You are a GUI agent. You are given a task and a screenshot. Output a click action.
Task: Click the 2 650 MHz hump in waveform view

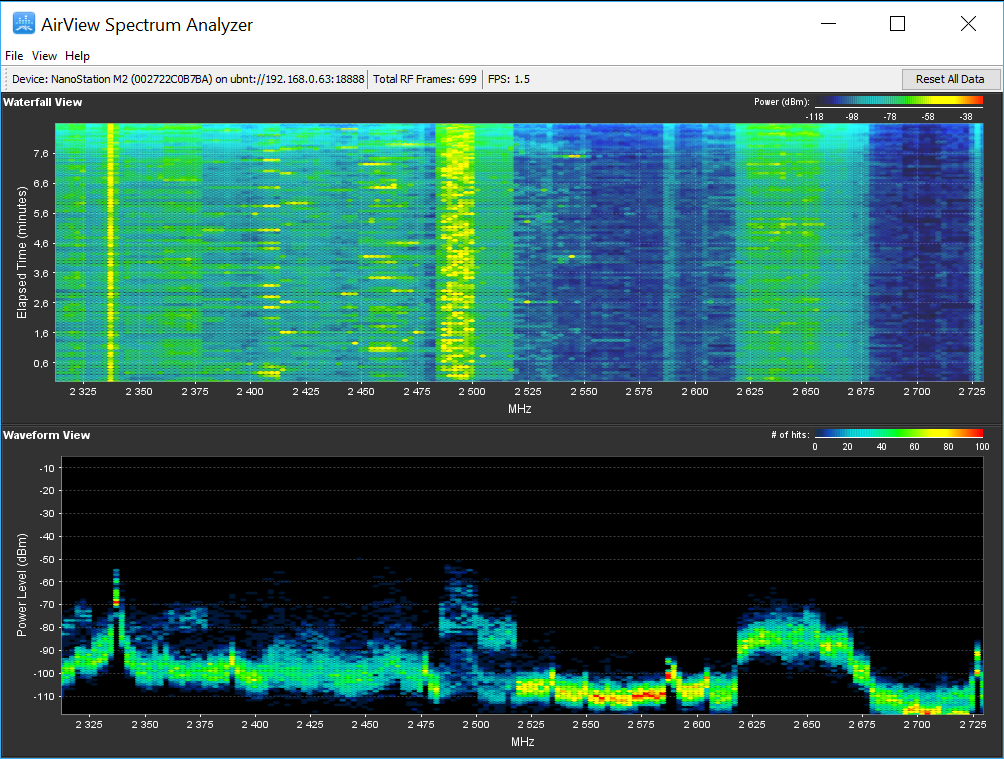point(794,634)
